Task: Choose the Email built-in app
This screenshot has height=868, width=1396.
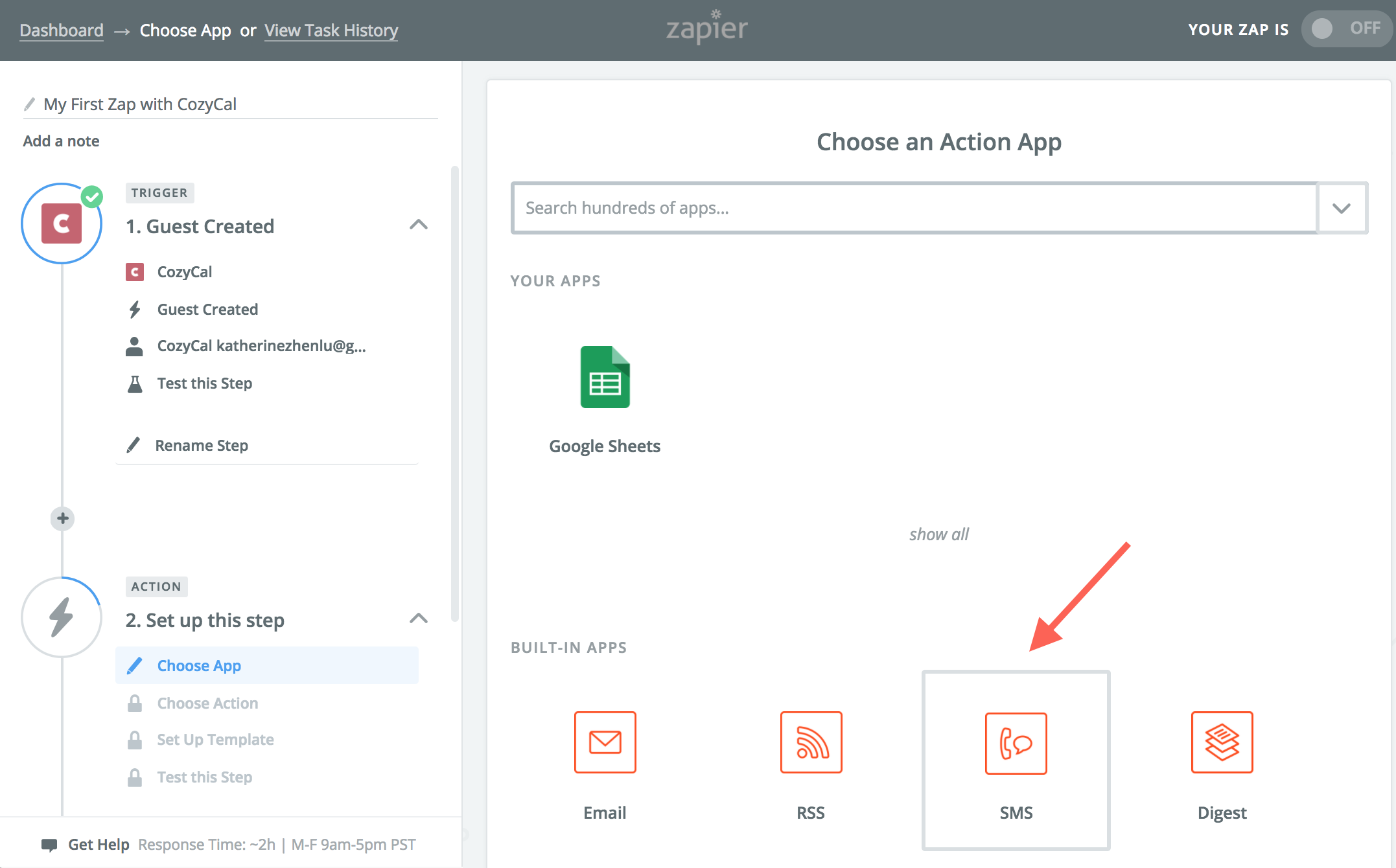Action: [605, 742]
